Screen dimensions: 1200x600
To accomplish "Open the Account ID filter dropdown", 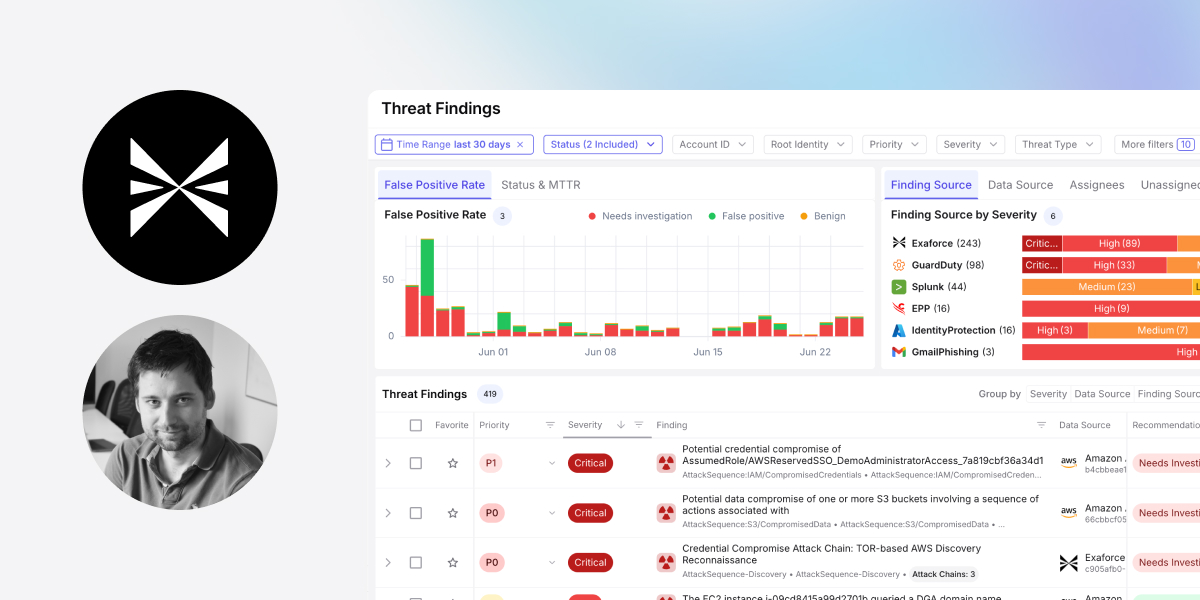I will pyautogui.click(x=712, y=145).
